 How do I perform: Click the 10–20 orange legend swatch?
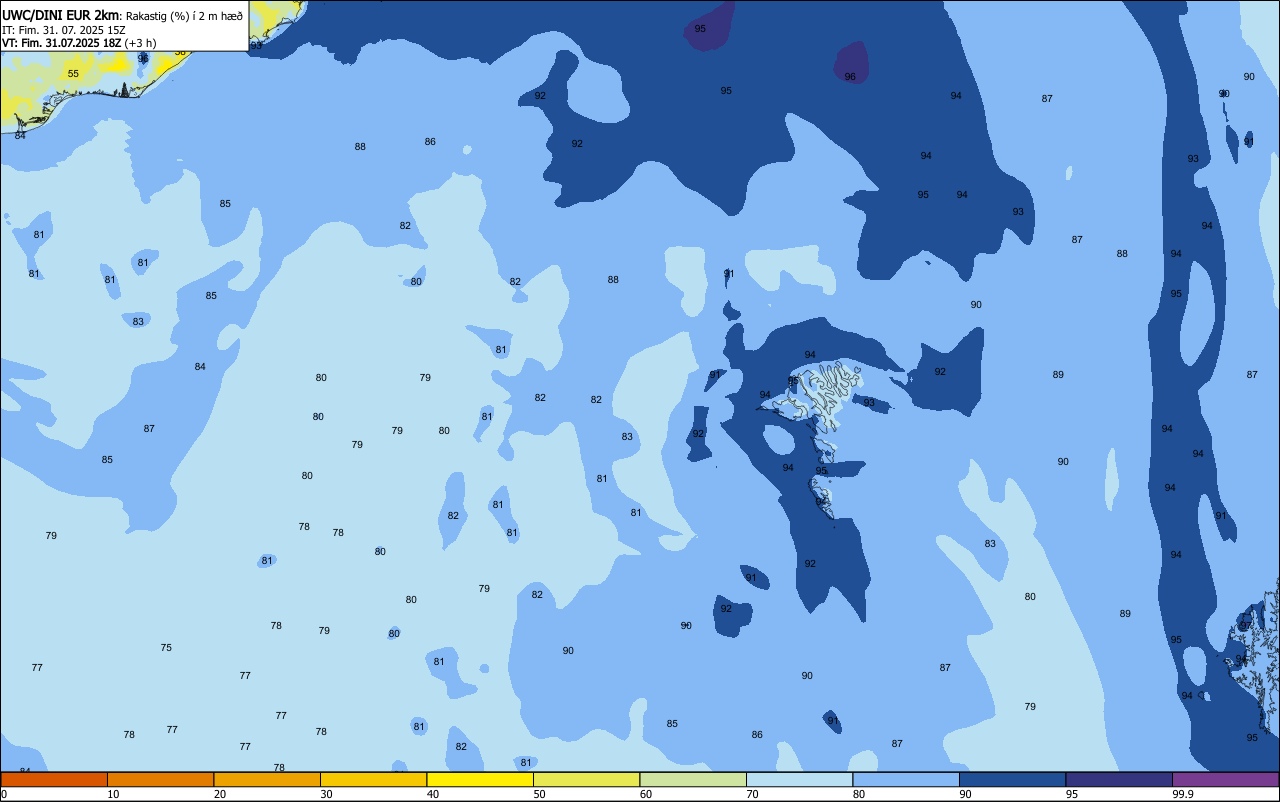tap(160, 779)
